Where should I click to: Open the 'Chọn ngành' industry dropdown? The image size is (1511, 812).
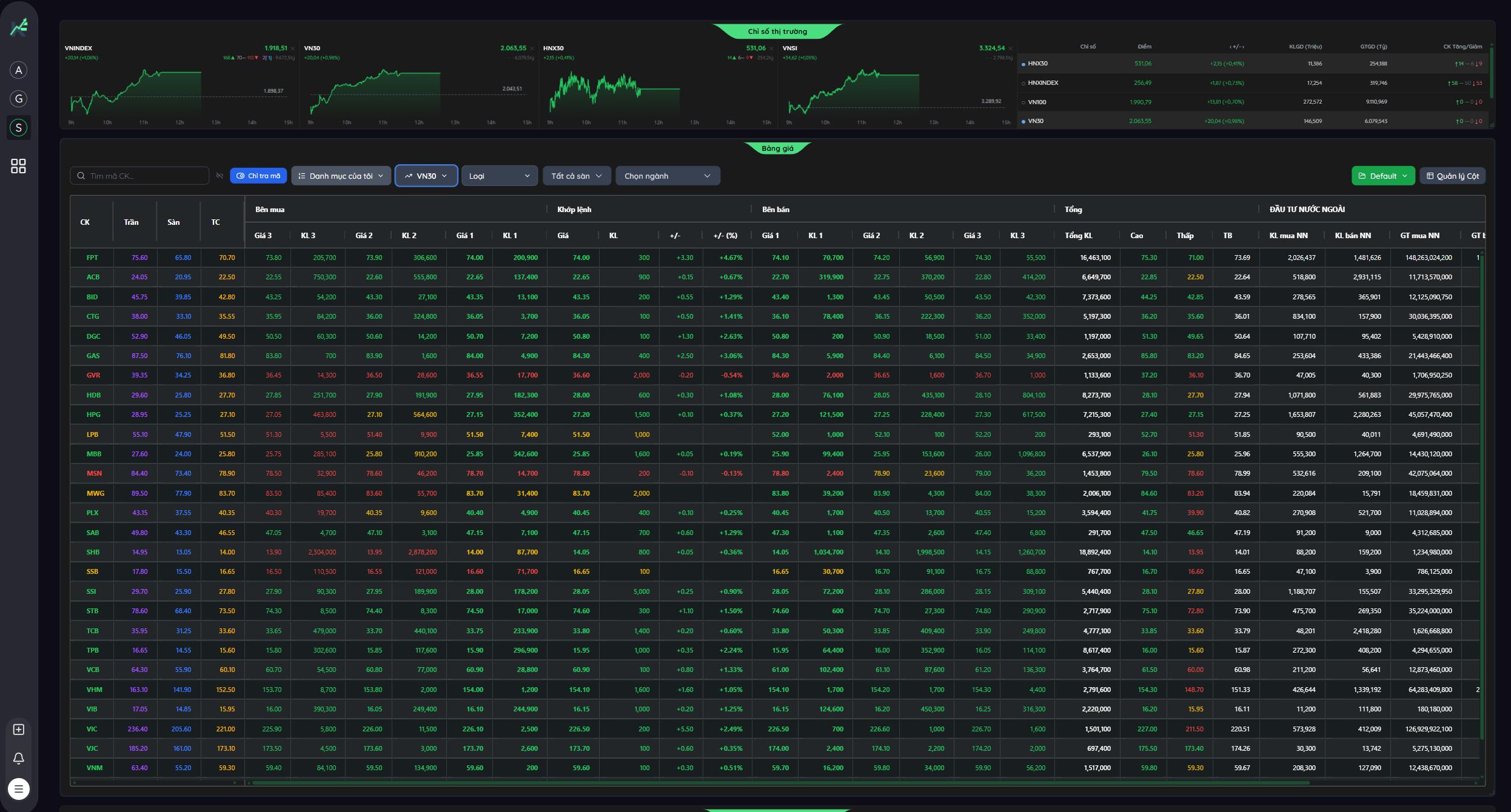[x=668, y=176]
